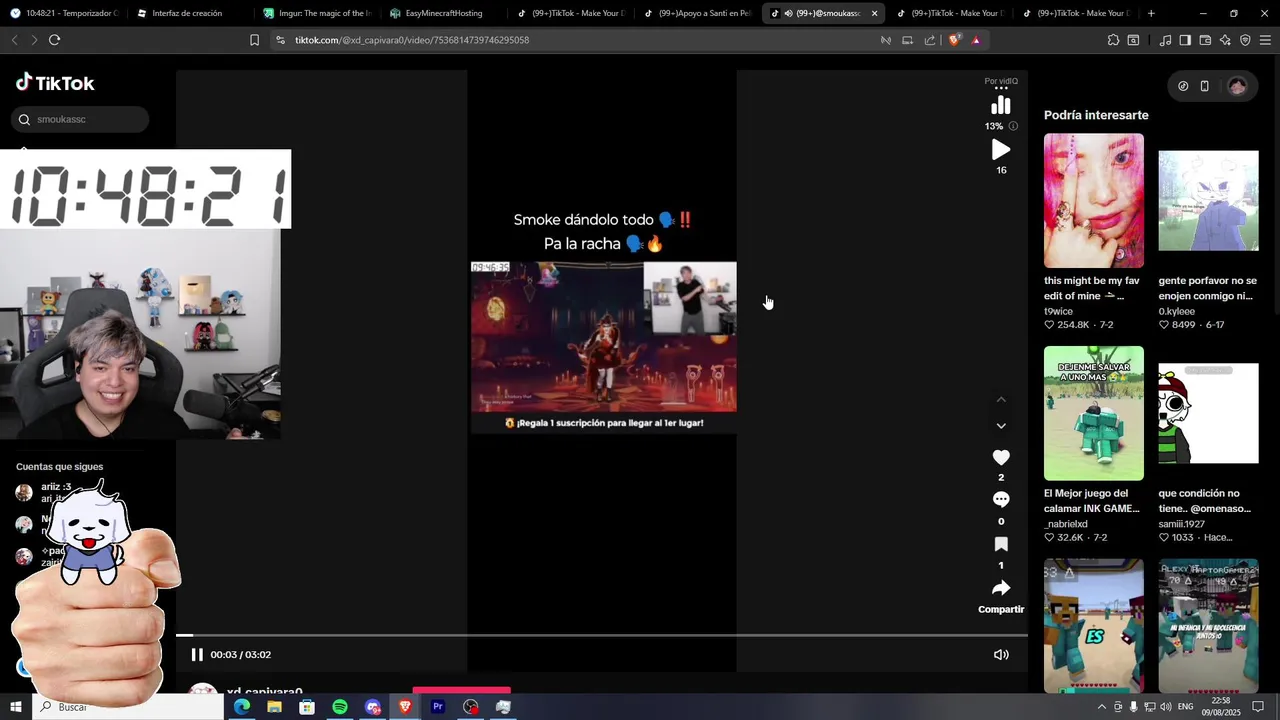The height and width of the screenshot is (720, 1280).
Task: Open Windows Start menu
Action: click(x=16, y=707)
